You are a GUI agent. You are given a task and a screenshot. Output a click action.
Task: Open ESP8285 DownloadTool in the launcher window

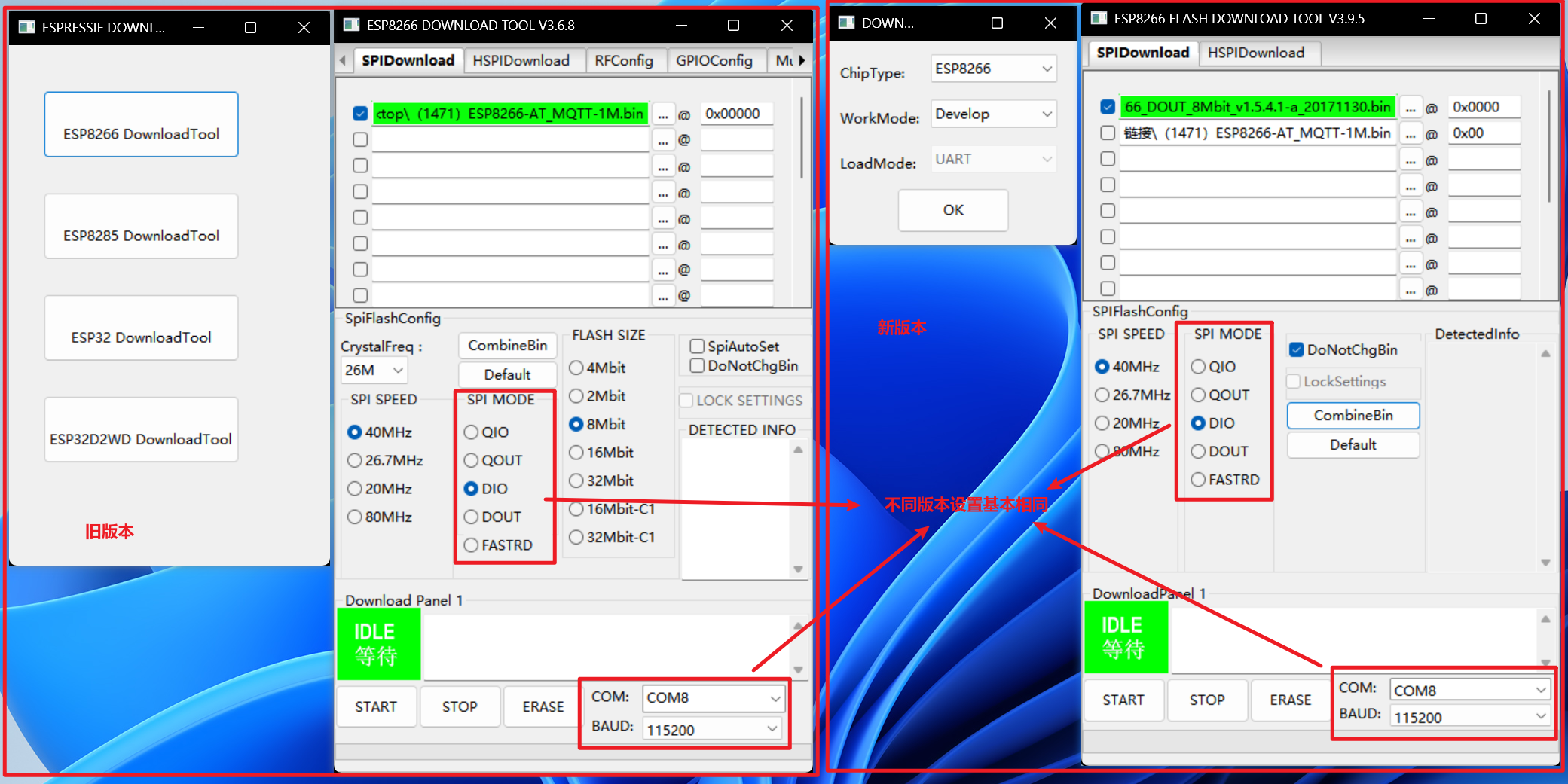click(142, 227)
